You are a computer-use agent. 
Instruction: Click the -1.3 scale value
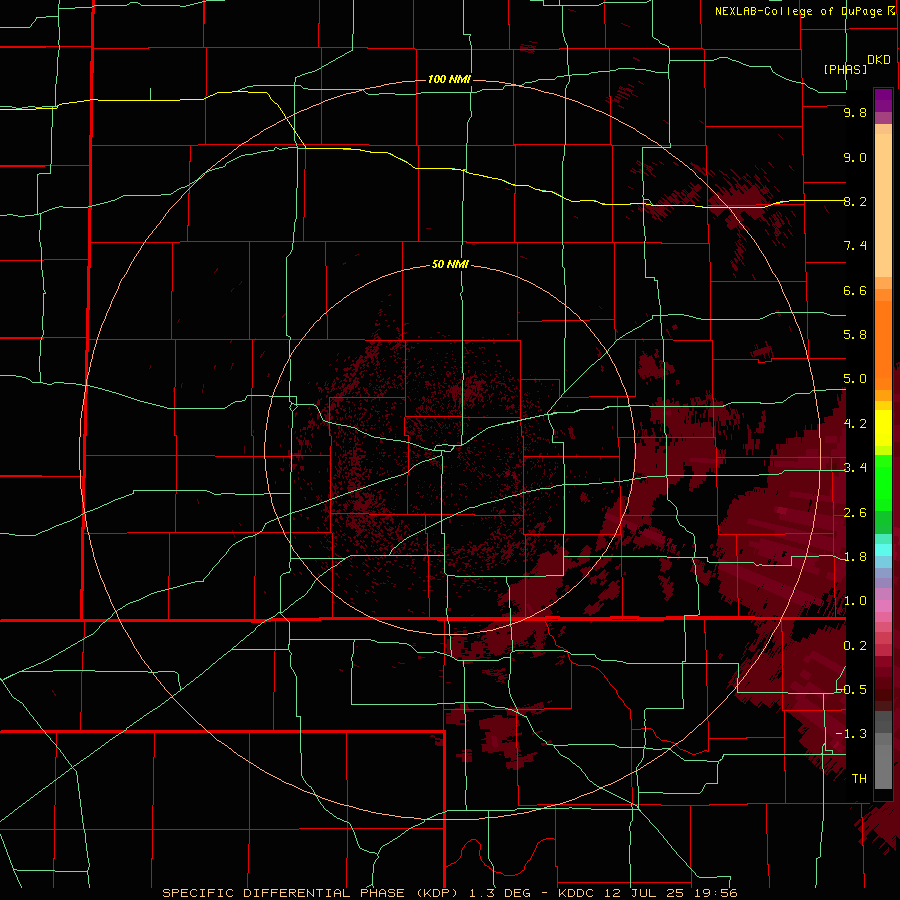click(852, 734)
